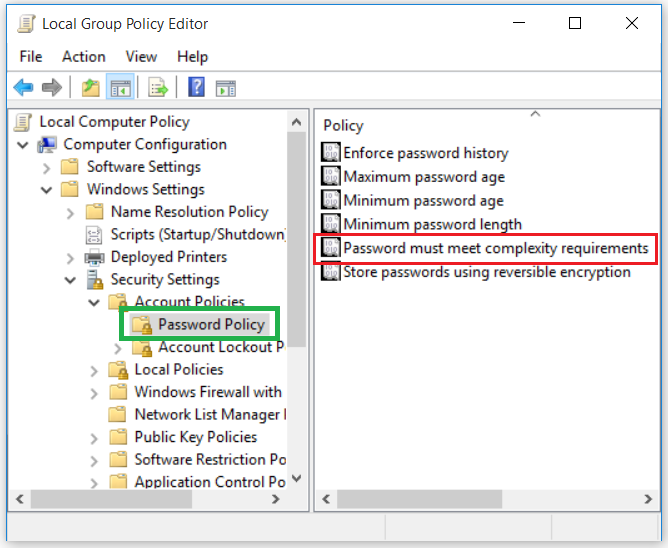This screenshot has height=548, width=668.
Task: Maximize the Local Group Policy Editor window
Action: pos(575,23)
